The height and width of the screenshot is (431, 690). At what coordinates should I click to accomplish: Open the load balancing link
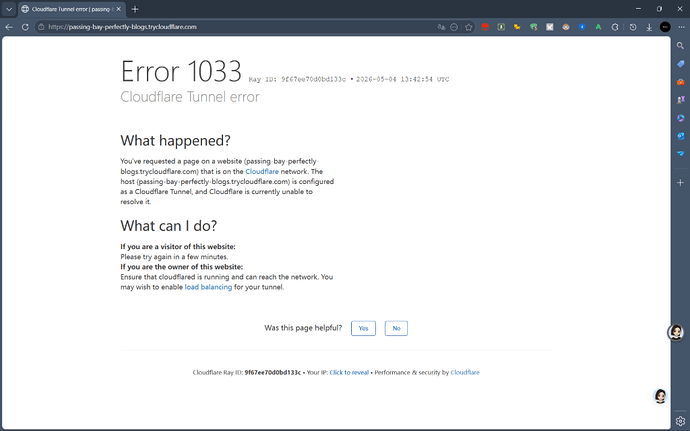(x=208, y=287)
